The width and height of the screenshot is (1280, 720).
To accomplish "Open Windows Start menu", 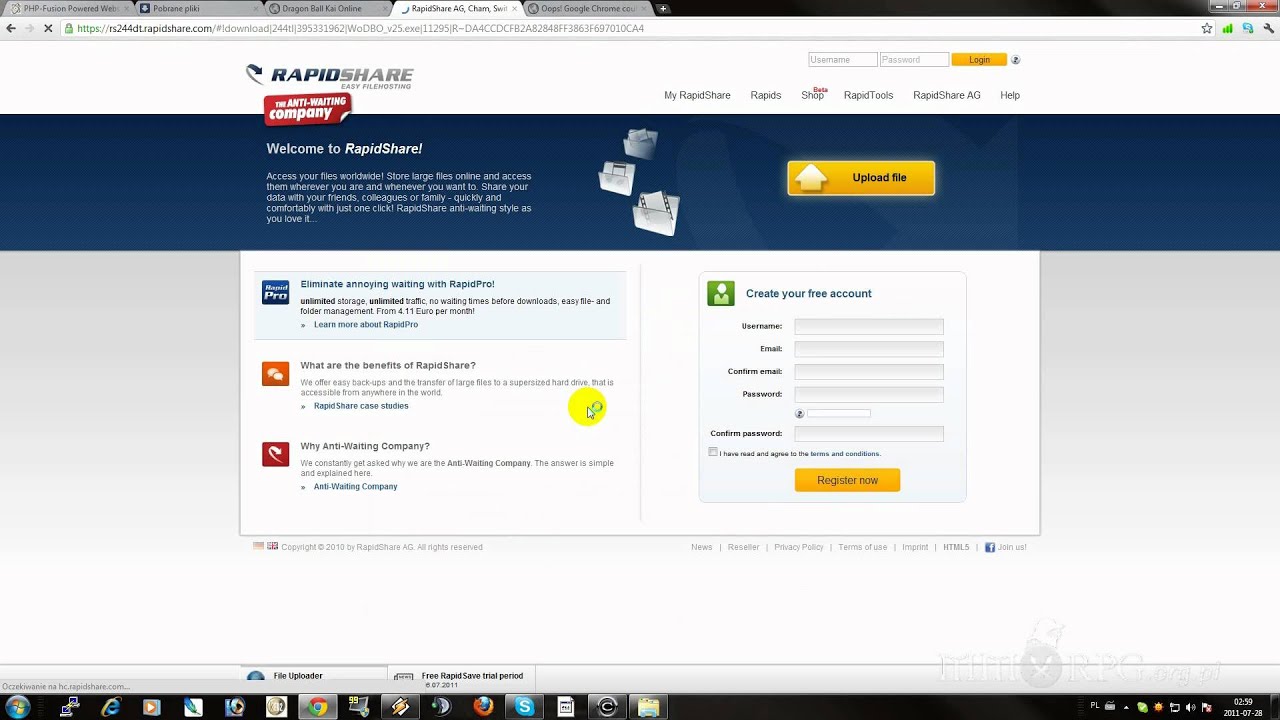I will tap(18, 707).
